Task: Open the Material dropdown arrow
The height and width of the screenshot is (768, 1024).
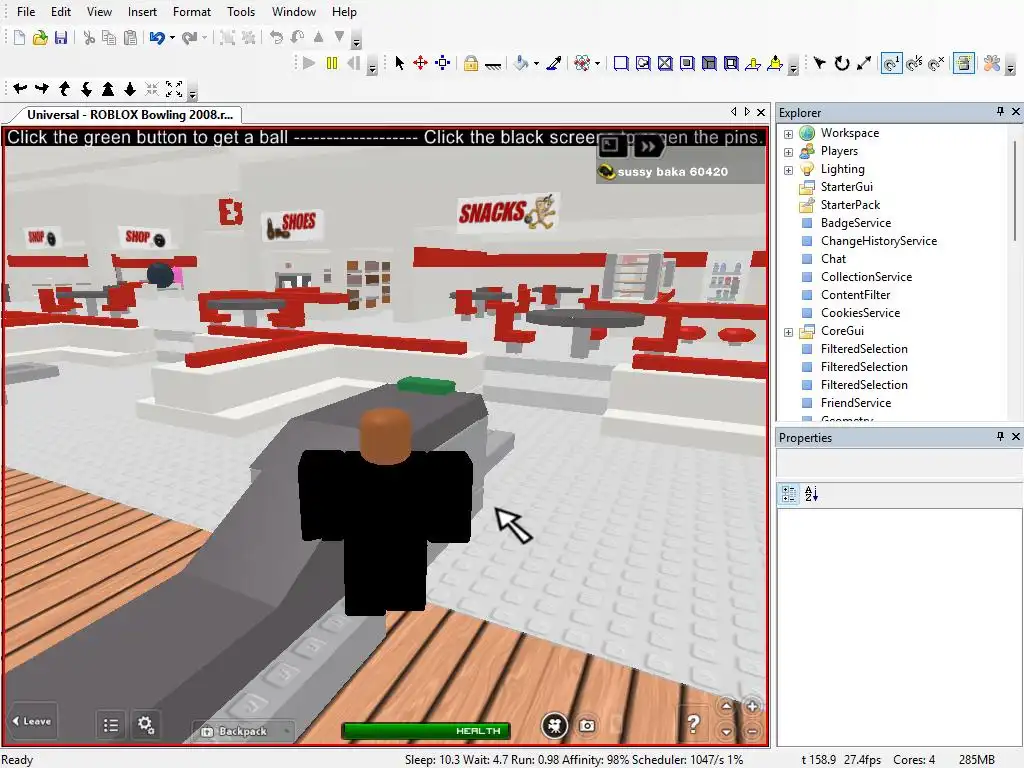Action: click(x=597, y=63)
